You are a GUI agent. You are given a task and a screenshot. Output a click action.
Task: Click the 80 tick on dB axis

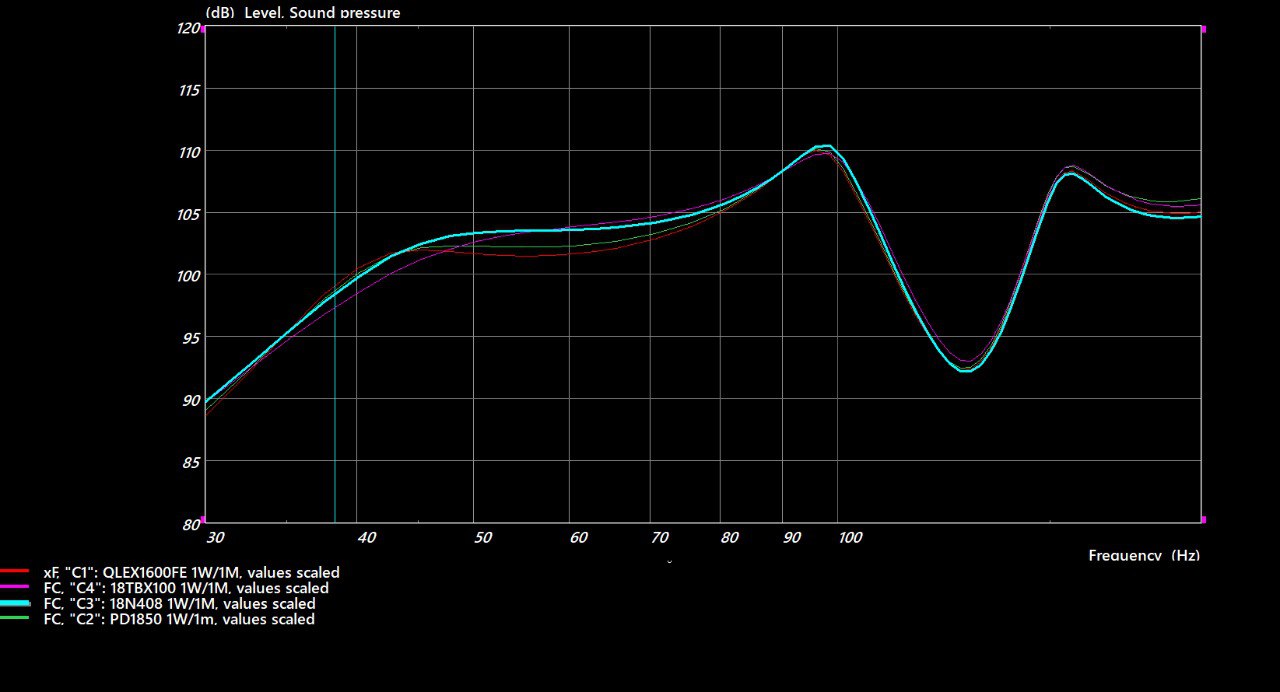tap(192, 523)
